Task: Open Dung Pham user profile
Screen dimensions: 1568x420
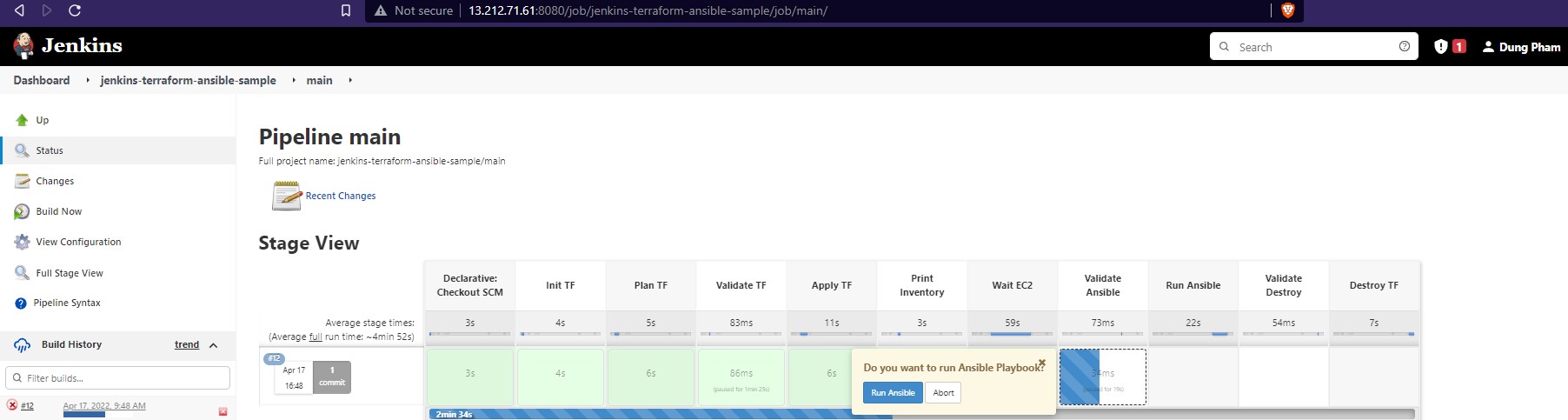Action: coord(1521,47)
